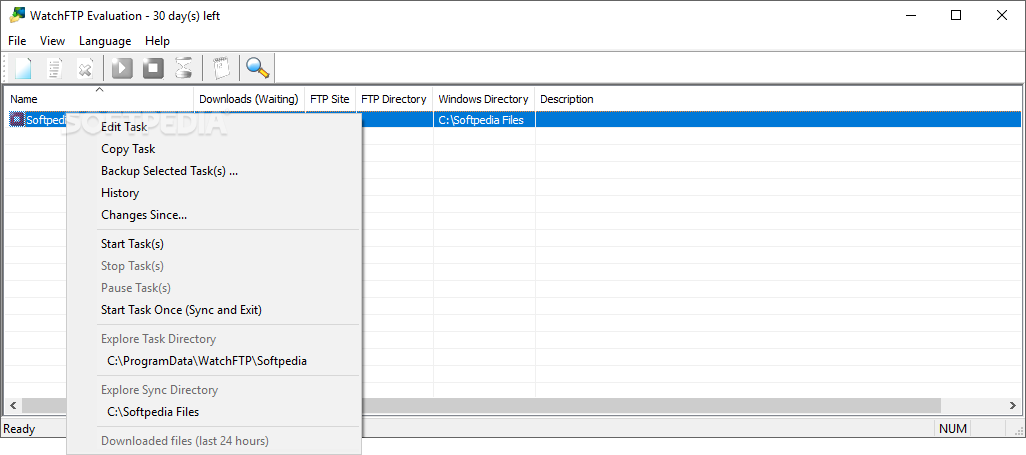Click the Windows Directory column header

pyautogui.click(x=484, y=99)
